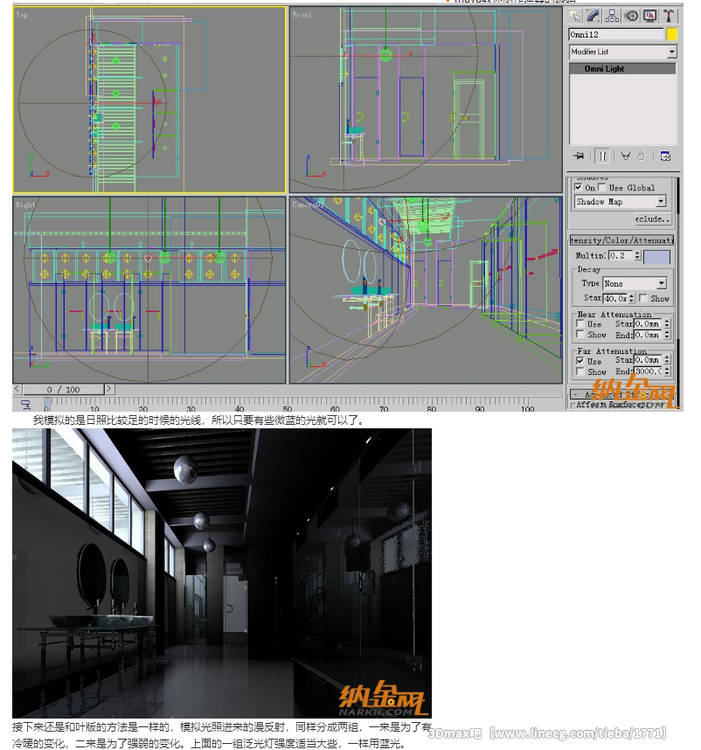Click the time slider showing 0 / 100

point(64,389)
